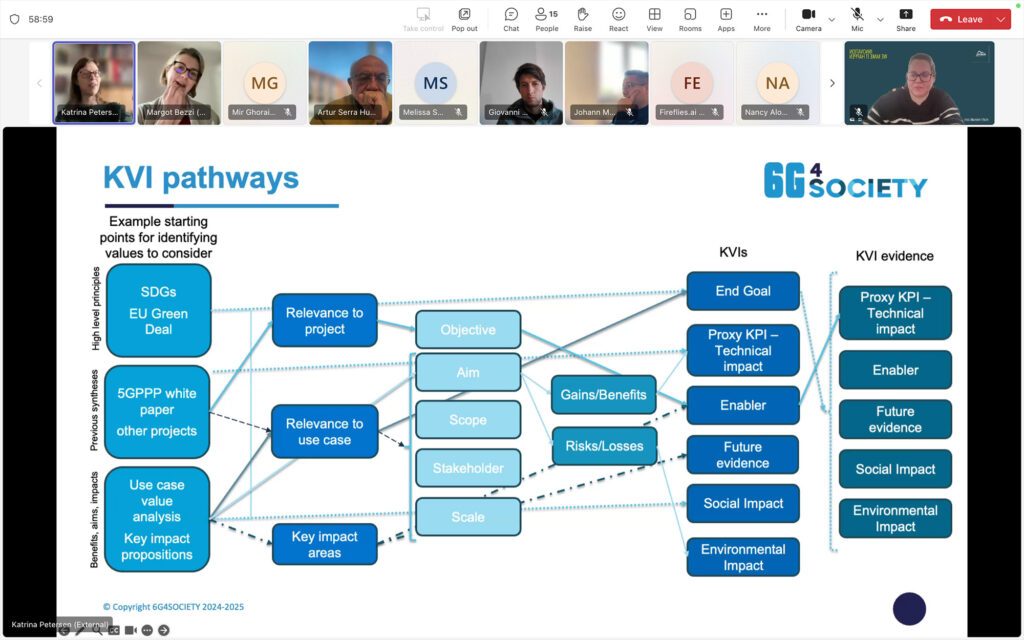This screenshot has width=1024, height=640.
Task: Open the React emoji picker
Action: 618,19
